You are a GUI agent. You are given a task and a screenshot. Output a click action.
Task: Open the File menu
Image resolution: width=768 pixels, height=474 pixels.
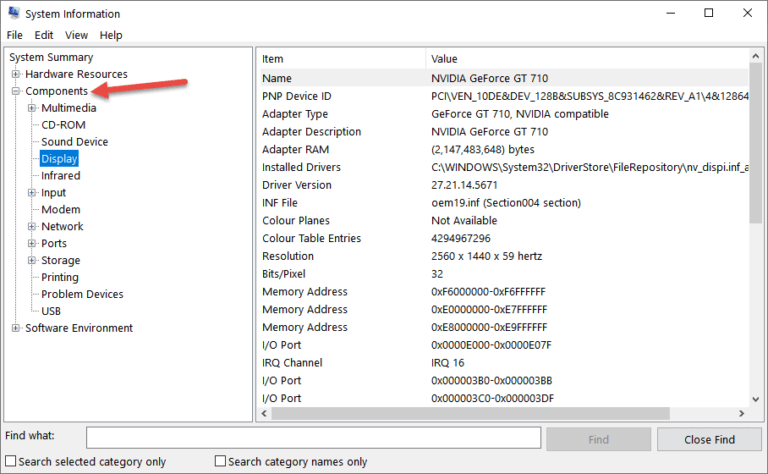[x=15, y=35]
